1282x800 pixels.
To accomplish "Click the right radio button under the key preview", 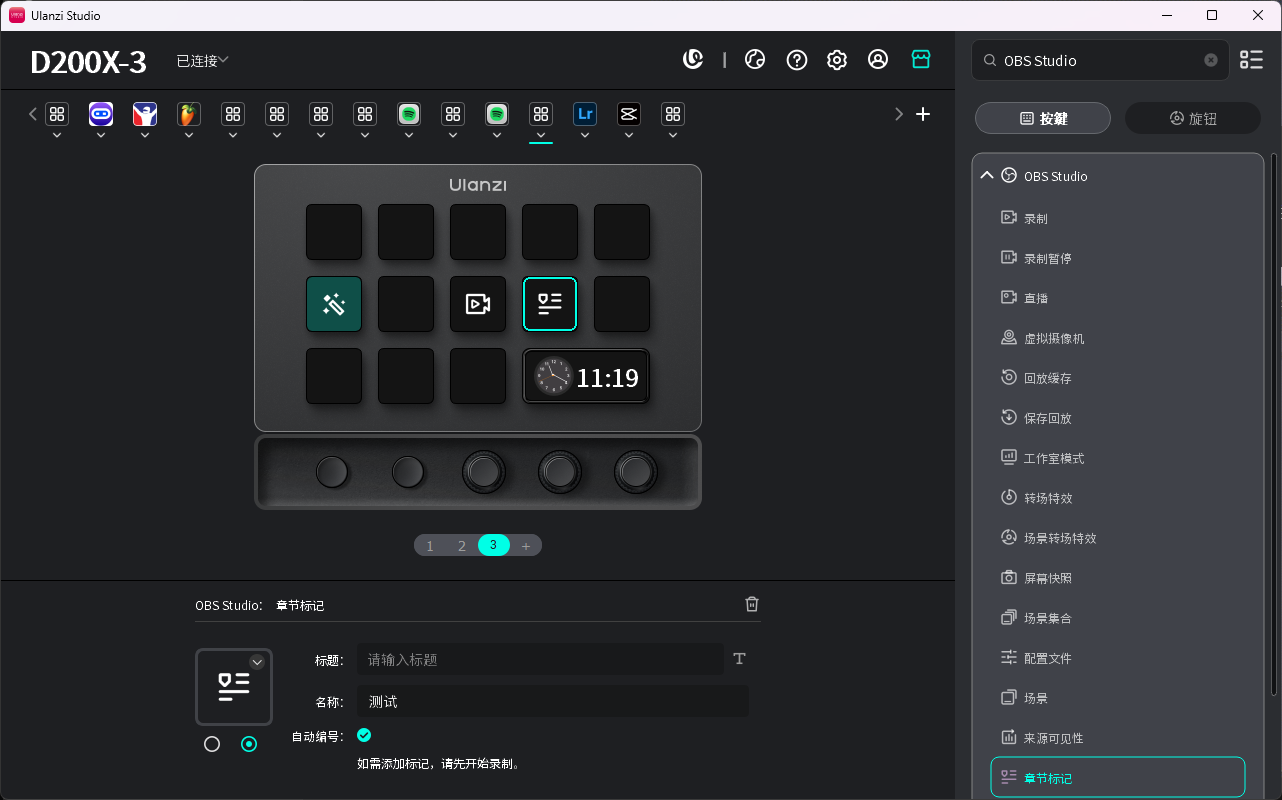I will 249,744.
